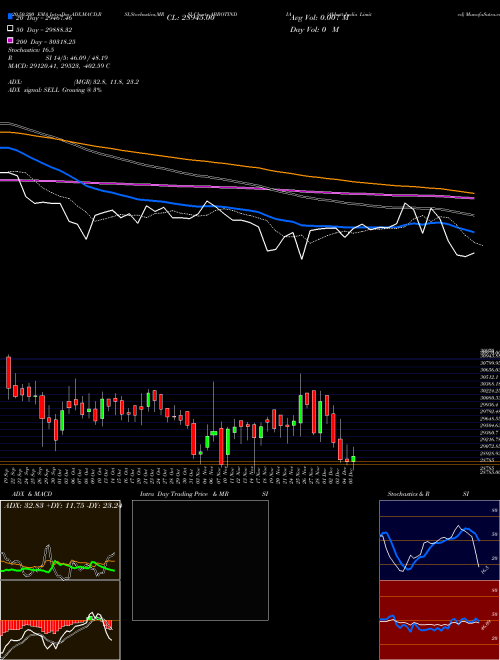Click the last green candlestick on right

354,459
